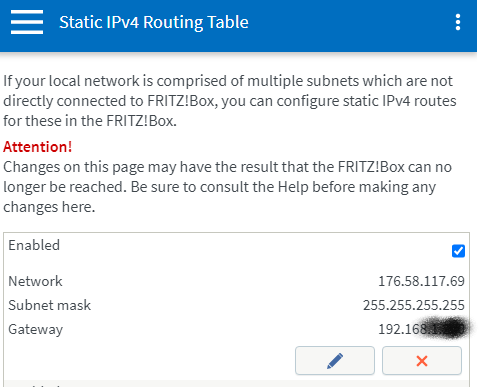The width and height of the screenshot is (480, 387).
Task: Click the partially visible row below the buttons
Action: coord(237,383)
